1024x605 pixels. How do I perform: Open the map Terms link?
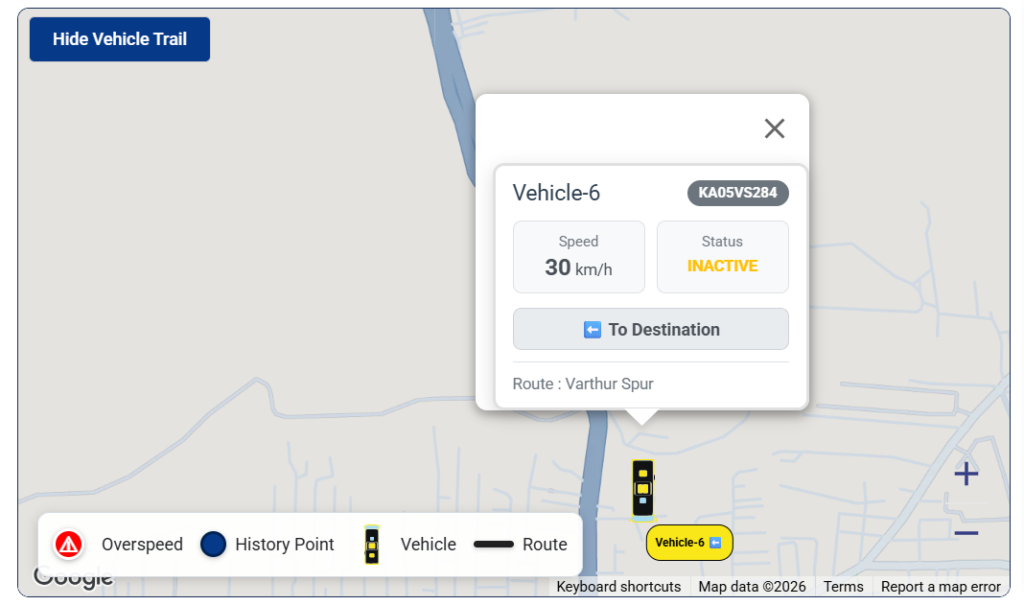tap(843, 587)
